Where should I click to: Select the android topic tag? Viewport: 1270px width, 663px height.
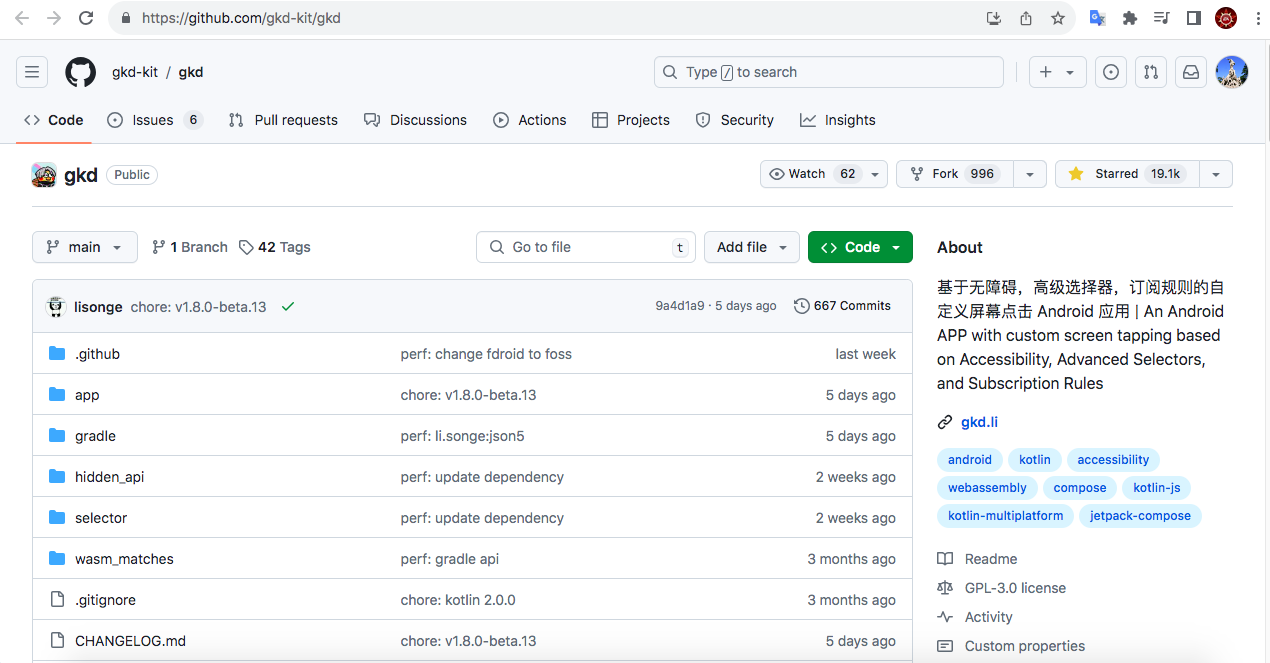coord(970,460)
